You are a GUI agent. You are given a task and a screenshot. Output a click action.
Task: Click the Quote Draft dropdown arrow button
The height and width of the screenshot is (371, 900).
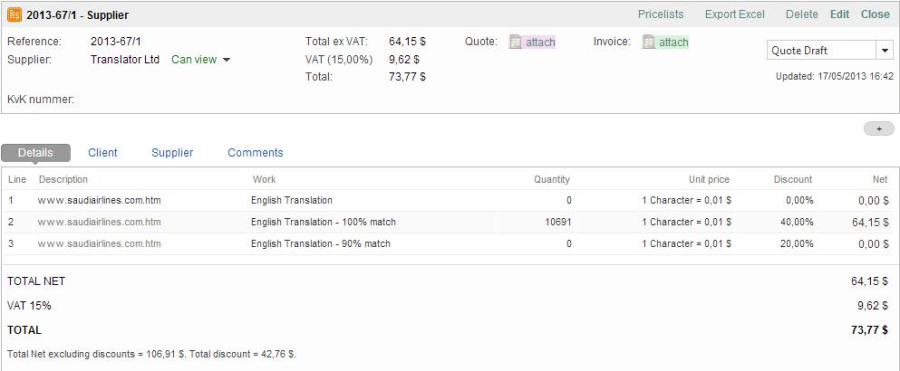(x=884, y=51)
